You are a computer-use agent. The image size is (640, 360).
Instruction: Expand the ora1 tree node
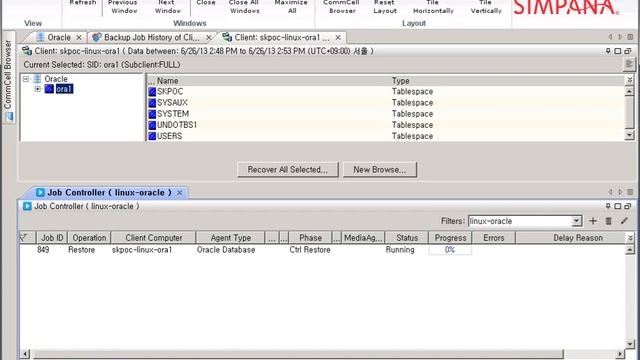pyautogui.click(x=38, y=89)
